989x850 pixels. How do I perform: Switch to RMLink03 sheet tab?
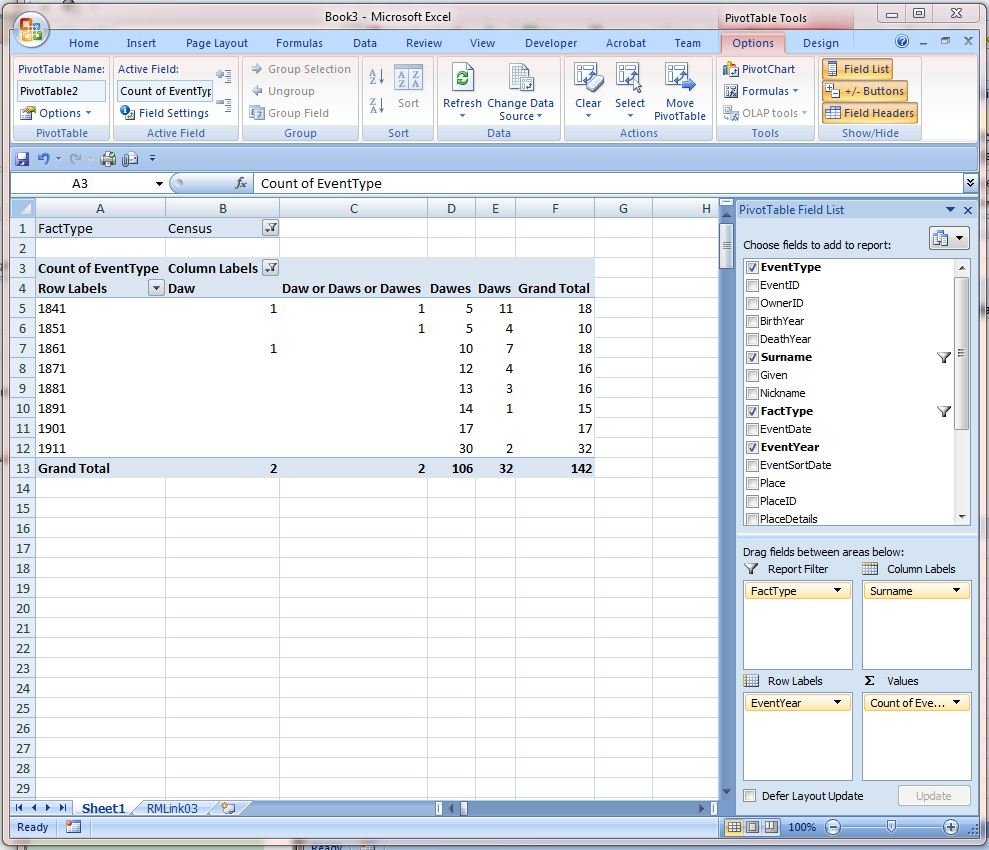pos(172,808)
